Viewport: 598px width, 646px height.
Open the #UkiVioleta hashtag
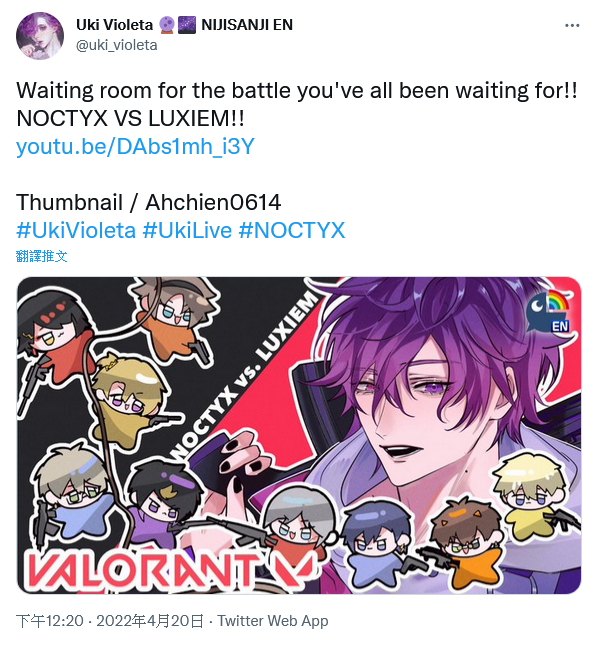76,230
